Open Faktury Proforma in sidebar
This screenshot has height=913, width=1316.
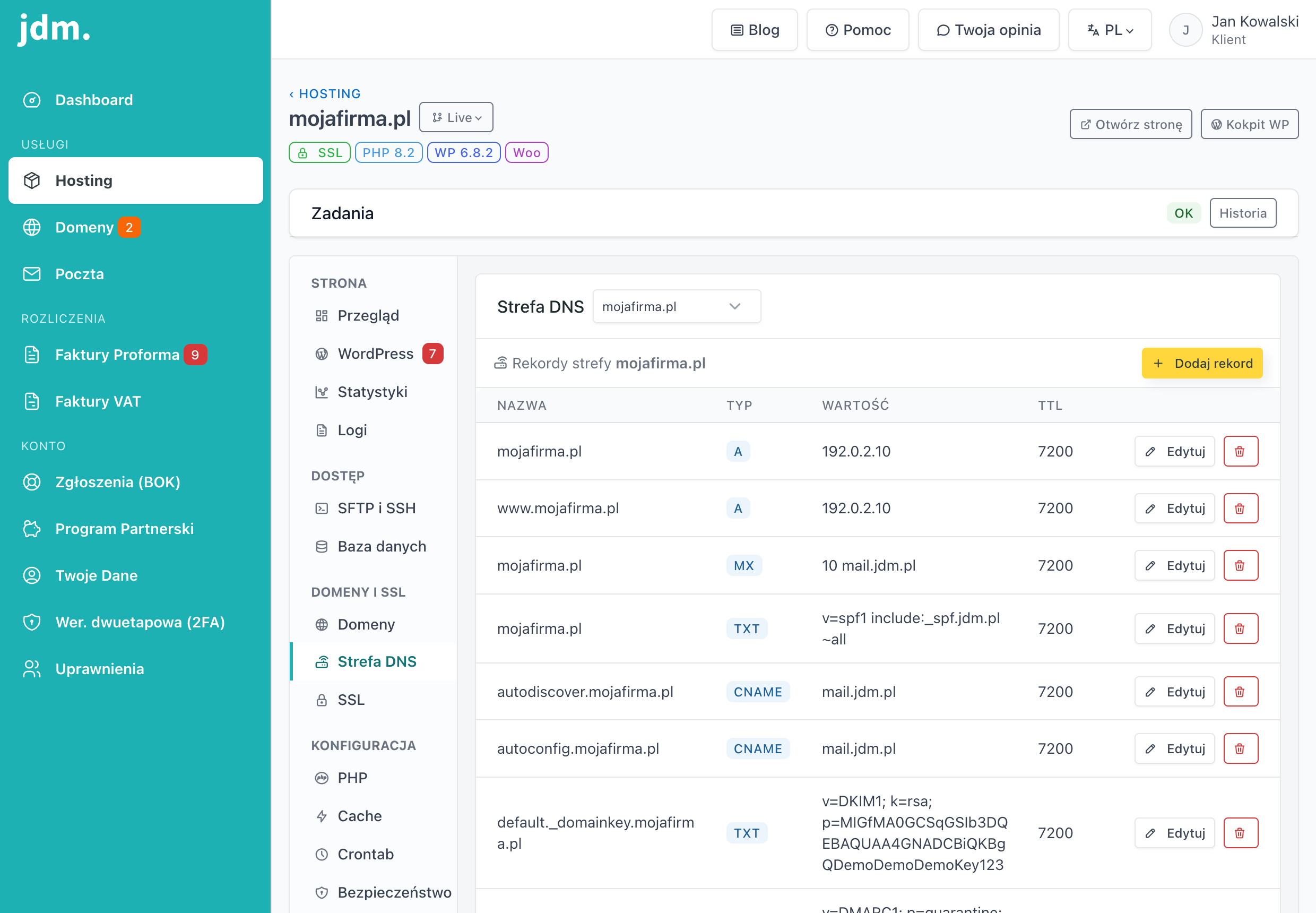coord(136,355)
